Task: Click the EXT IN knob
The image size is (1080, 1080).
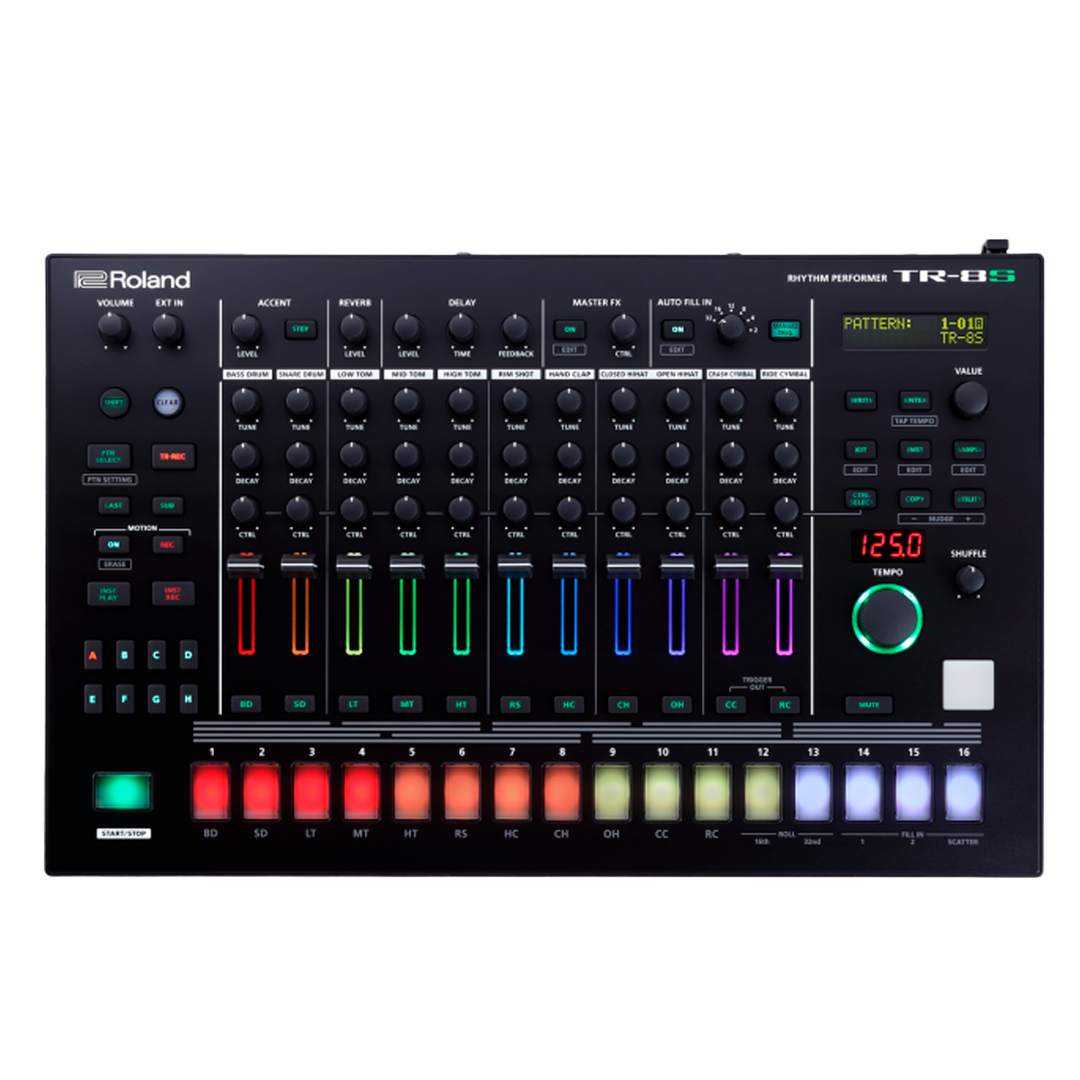Action: [x=168, y=328]
